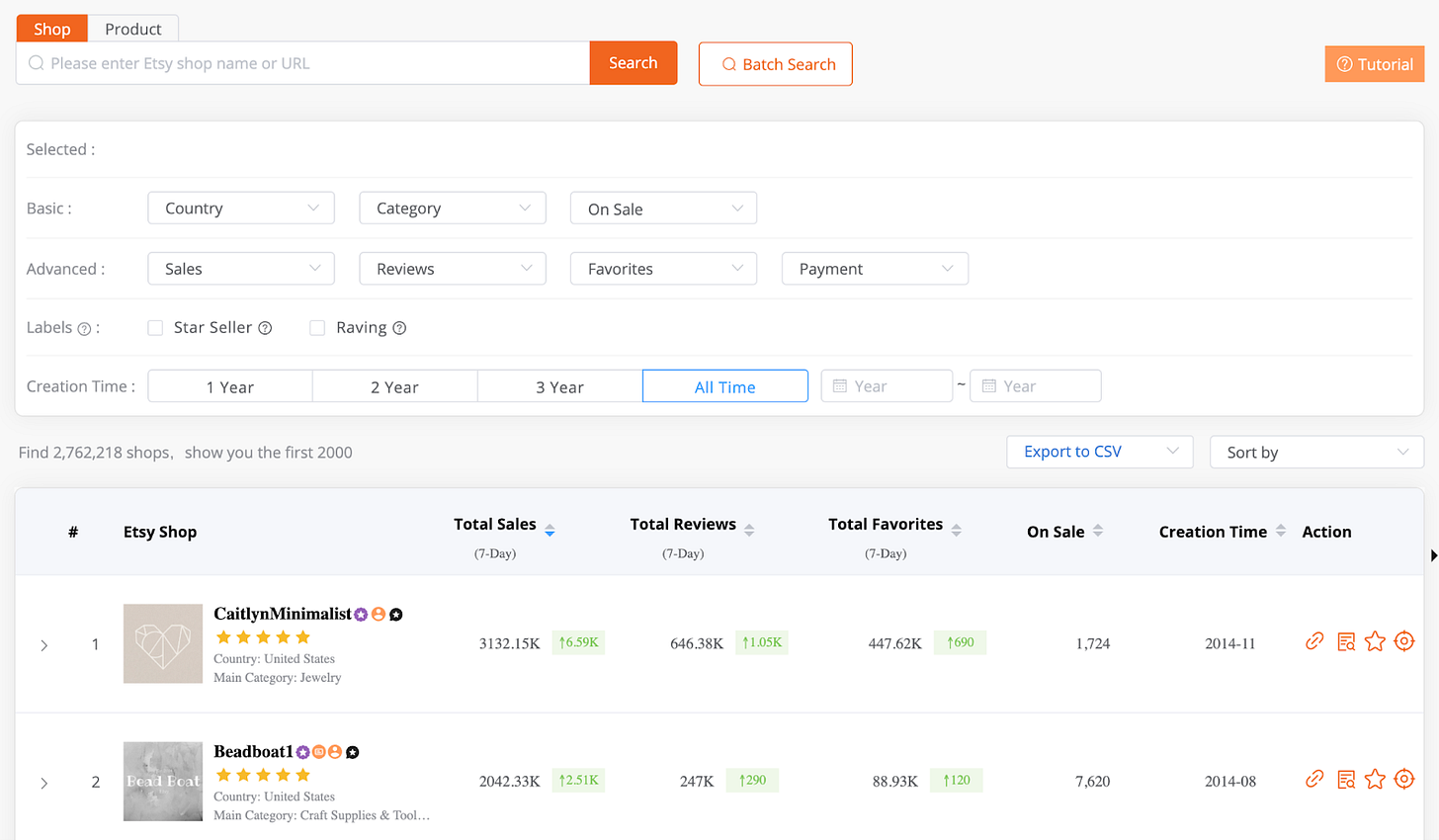
Task: Click the 7,620 on-sale count
Action: click(x=1093, y=781)
